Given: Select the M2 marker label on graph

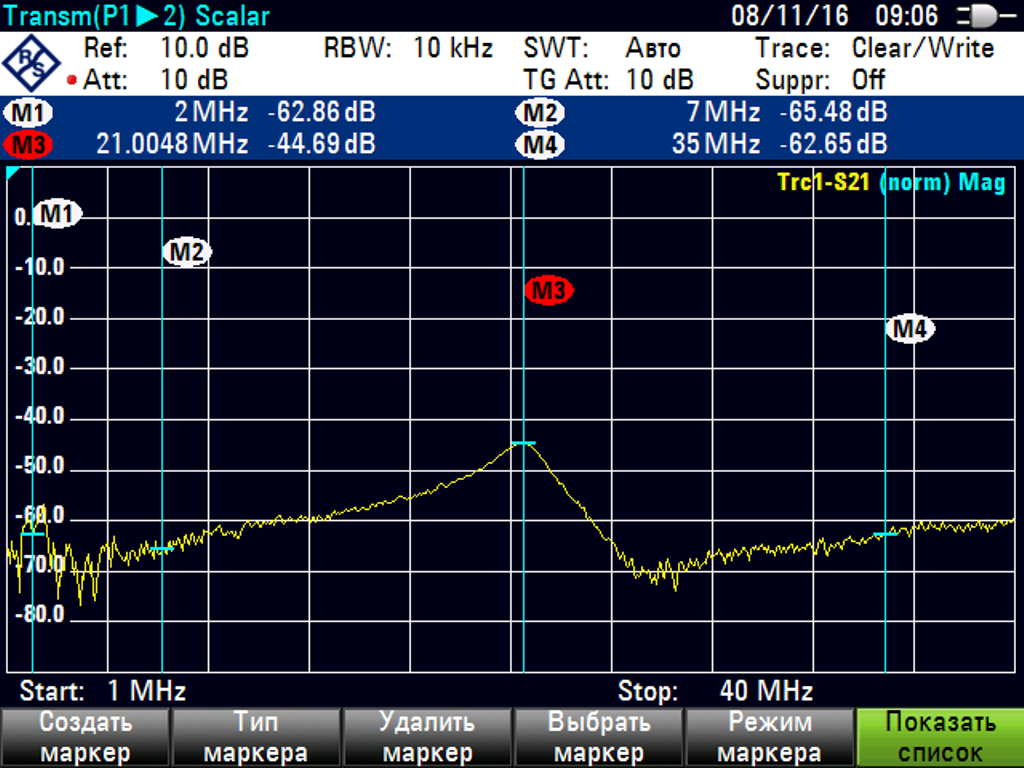Looking at the screenshot, I should pos(187,253).
